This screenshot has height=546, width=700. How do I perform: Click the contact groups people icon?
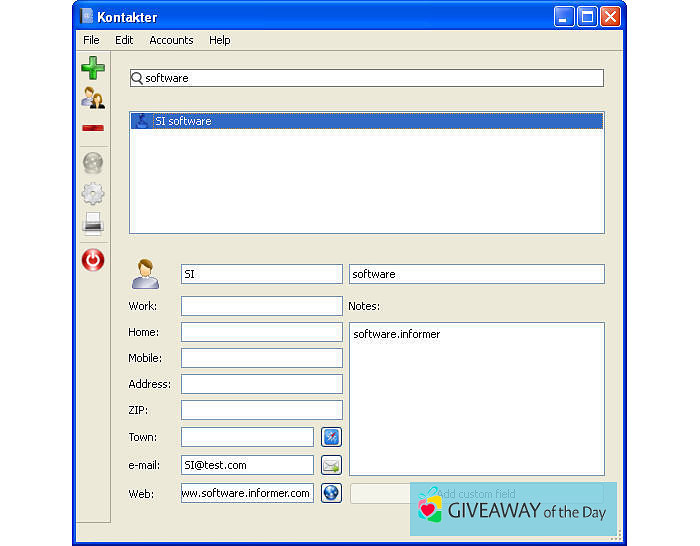(x=93, y=98)
